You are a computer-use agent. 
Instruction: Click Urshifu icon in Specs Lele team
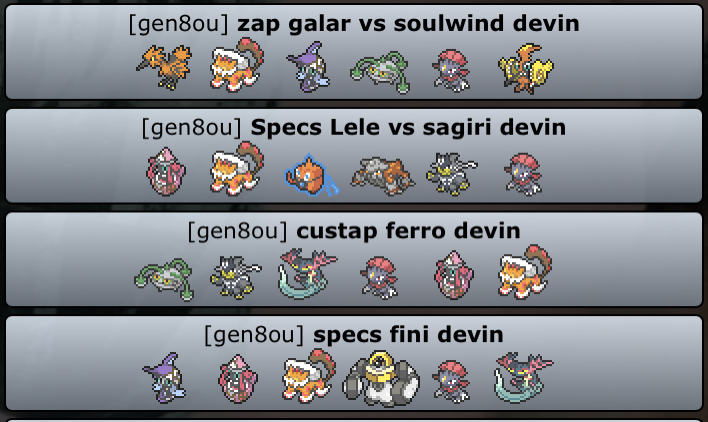click(x=452, y=174)
